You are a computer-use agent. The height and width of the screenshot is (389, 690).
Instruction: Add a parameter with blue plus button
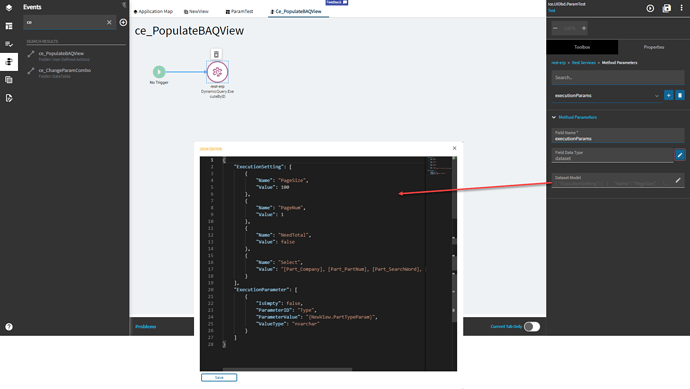[x=668, y=95]
